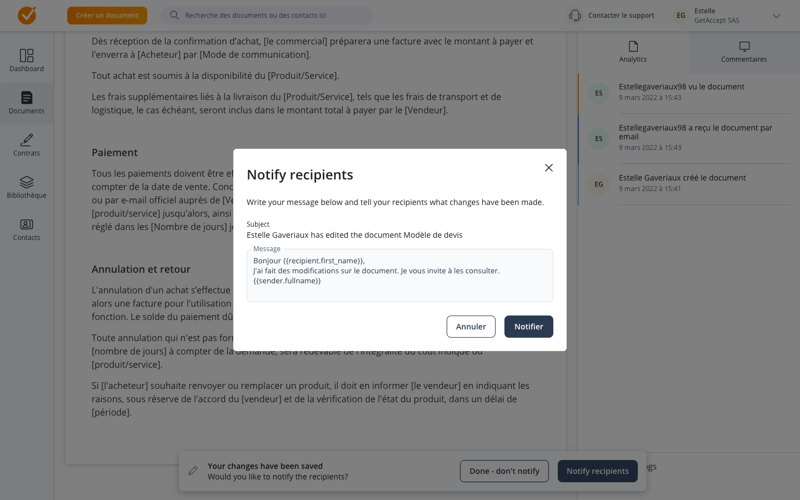
Task: Click the Annuler button
Action: [471, 327]
